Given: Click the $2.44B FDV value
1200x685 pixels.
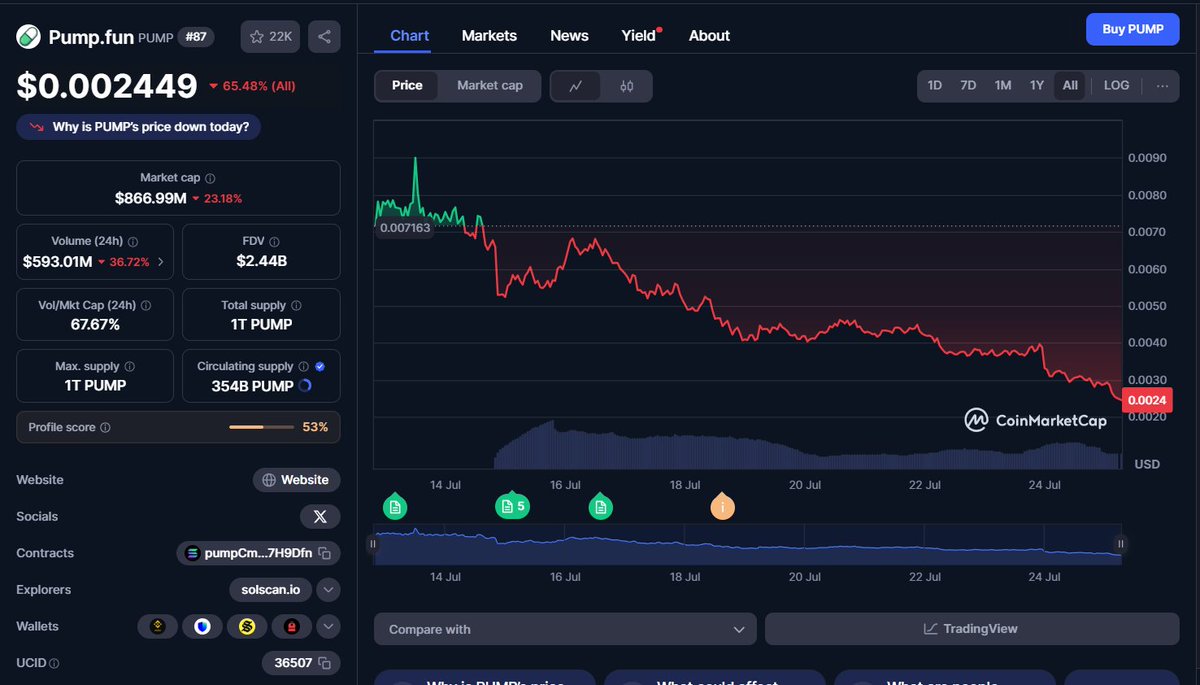Looking at the screenshot, I should coord(261,262).
